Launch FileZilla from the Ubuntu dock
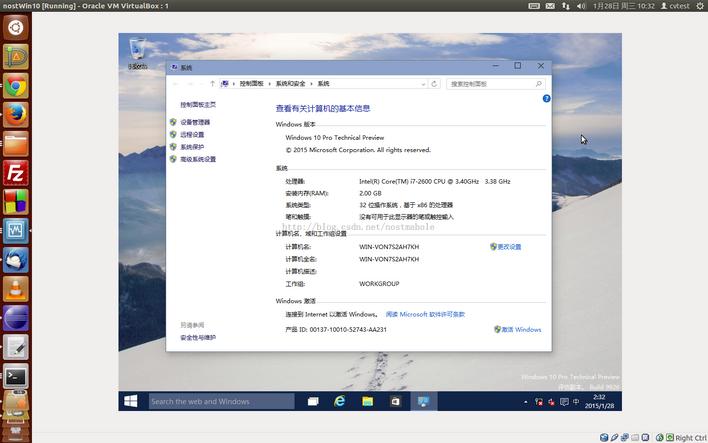 point(16,173)
